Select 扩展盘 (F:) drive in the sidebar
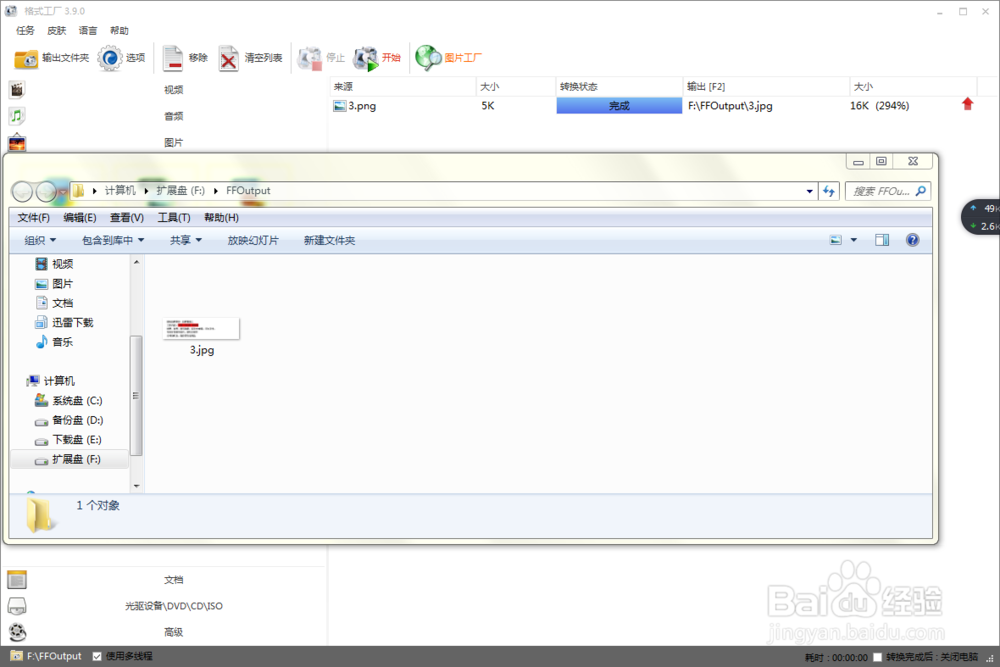 (x=68, y=459)
